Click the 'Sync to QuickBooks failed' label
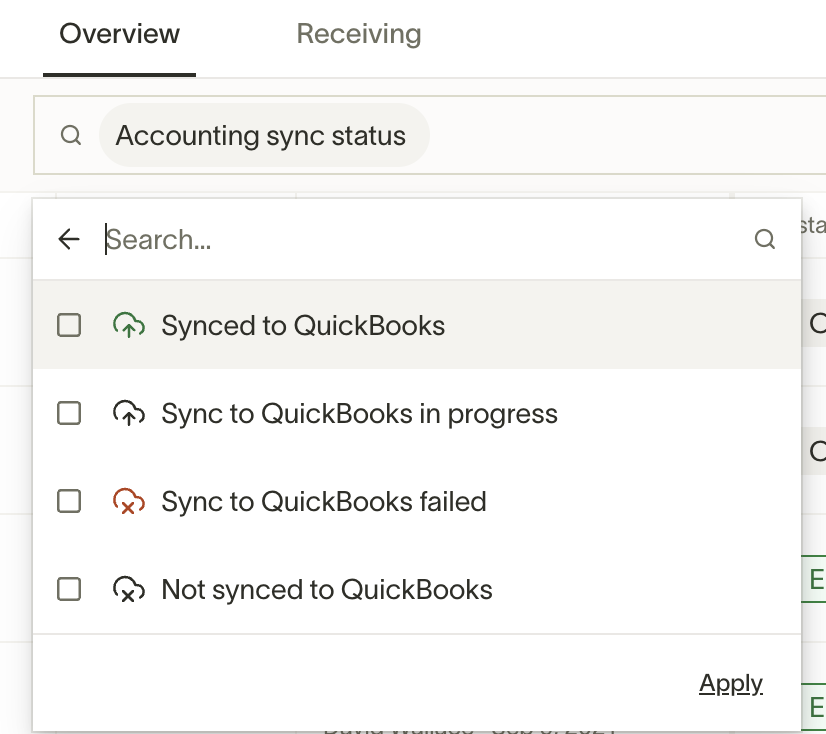826x734 pixels. click(x=323, y=501)
